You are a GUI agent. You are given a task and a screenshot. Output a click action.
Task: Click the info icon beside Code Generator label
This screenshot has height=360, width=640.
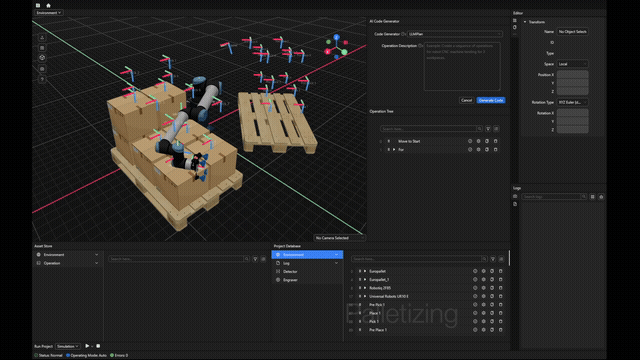coord(403,34)
